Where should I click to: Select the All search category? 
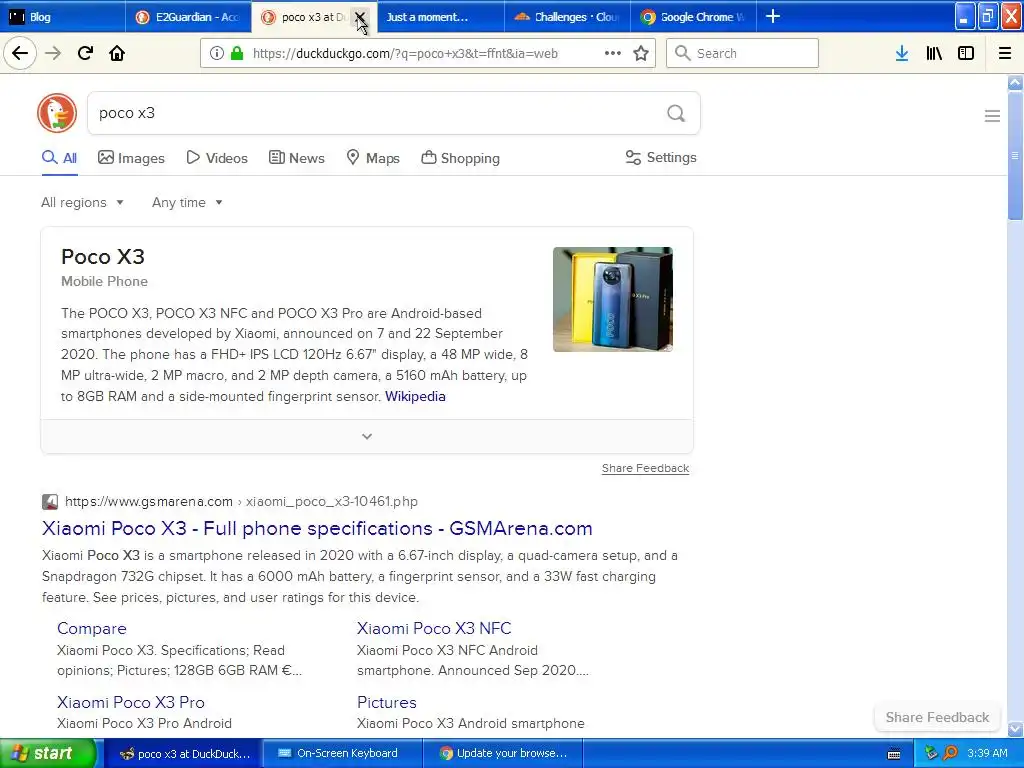(x=59, y=158)
